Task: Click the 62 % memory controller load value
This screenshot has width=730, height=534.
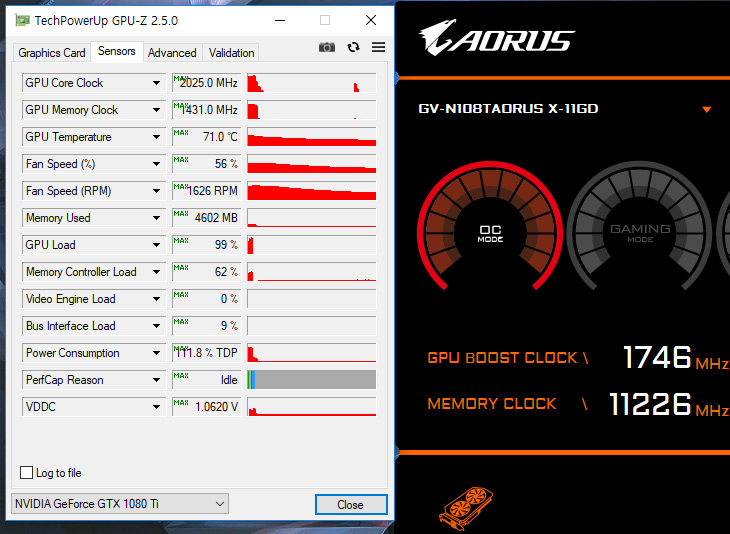Action: [207, 272]
